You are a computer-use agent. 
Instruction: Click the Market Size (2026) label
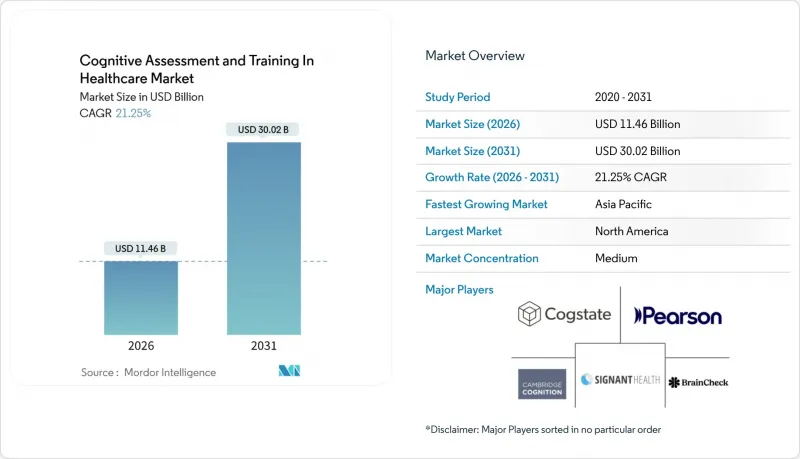tap(472, 124)
